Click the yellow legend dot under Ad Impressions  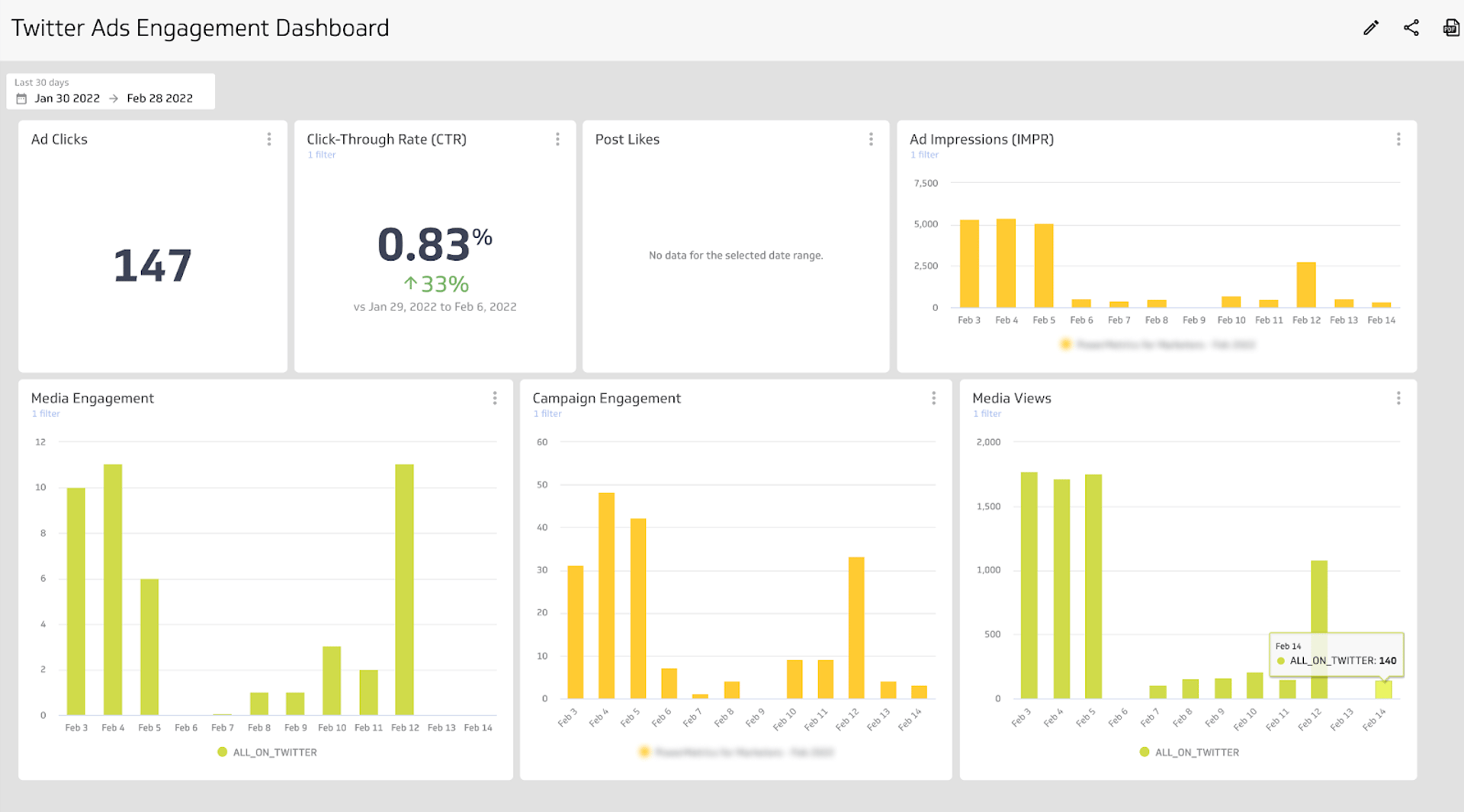click(1065, 345)
